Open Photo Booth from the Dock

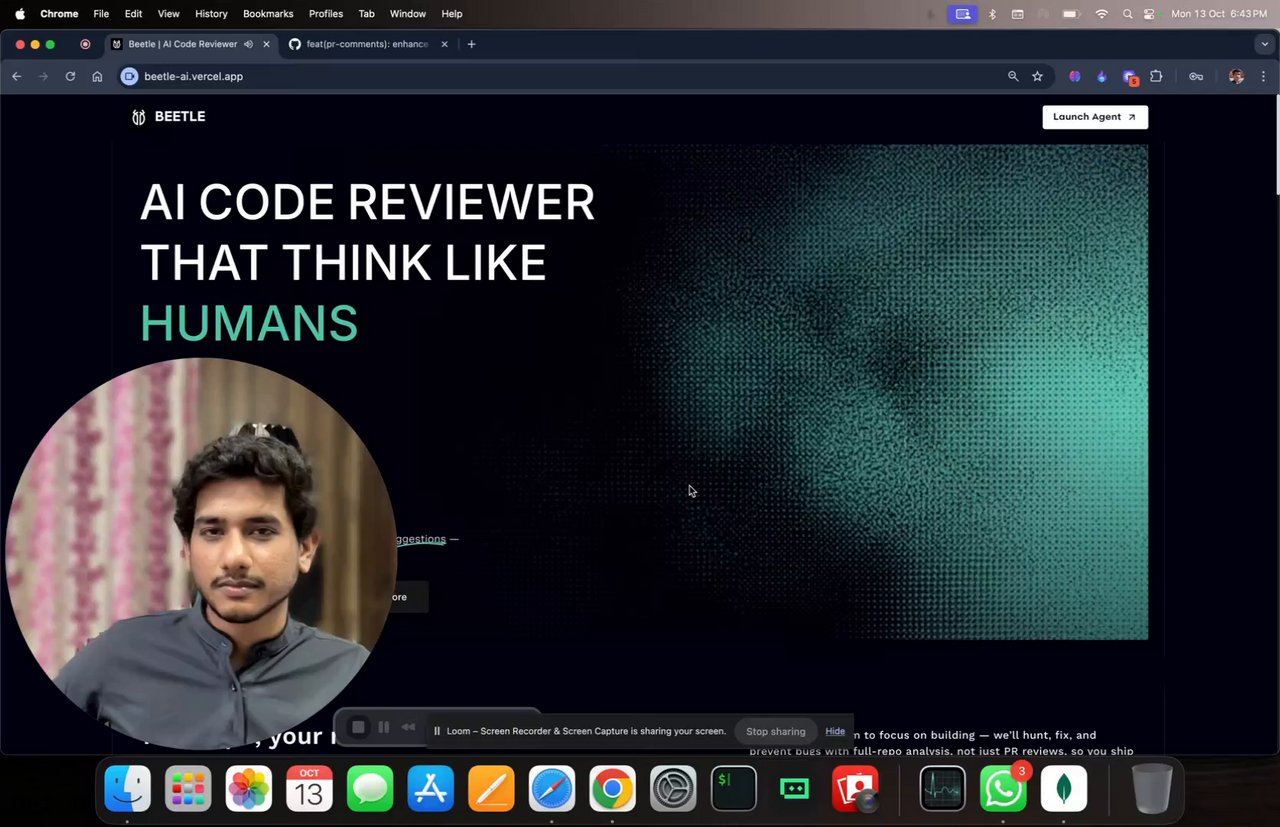pos(855,789)
